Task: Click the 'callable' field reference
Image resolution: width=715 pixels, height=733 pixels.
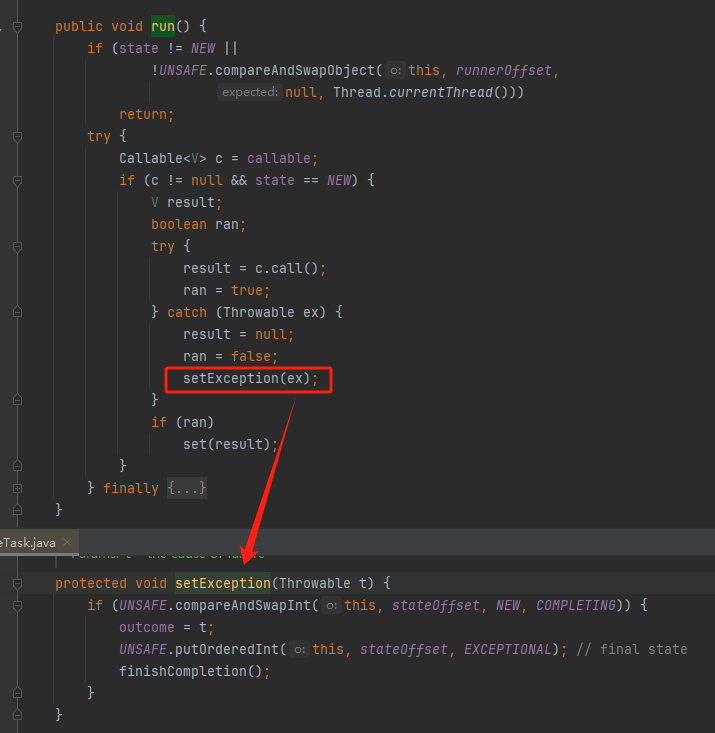Action: [x=279, y=158]
